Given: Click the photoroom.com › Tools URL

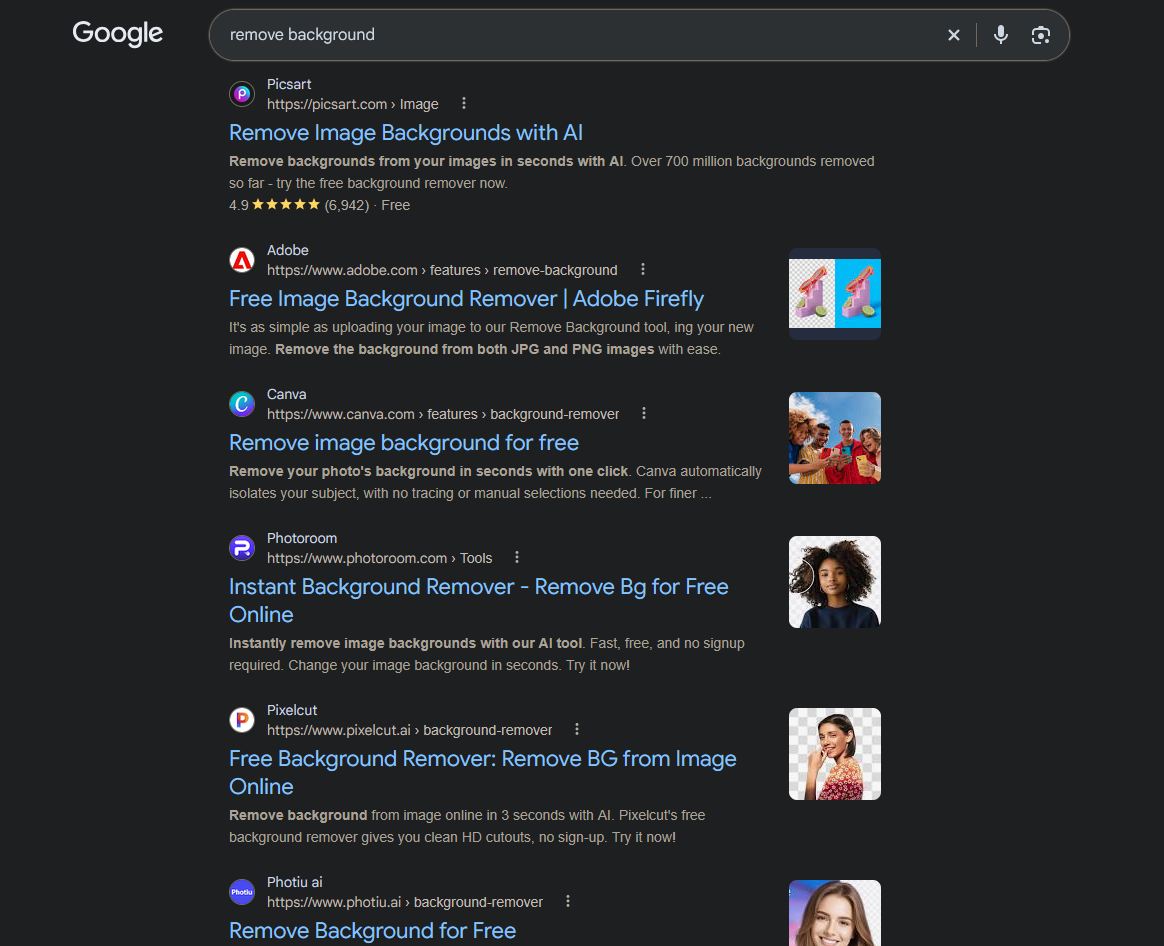Looking at the screenshot, I should 379,558.
